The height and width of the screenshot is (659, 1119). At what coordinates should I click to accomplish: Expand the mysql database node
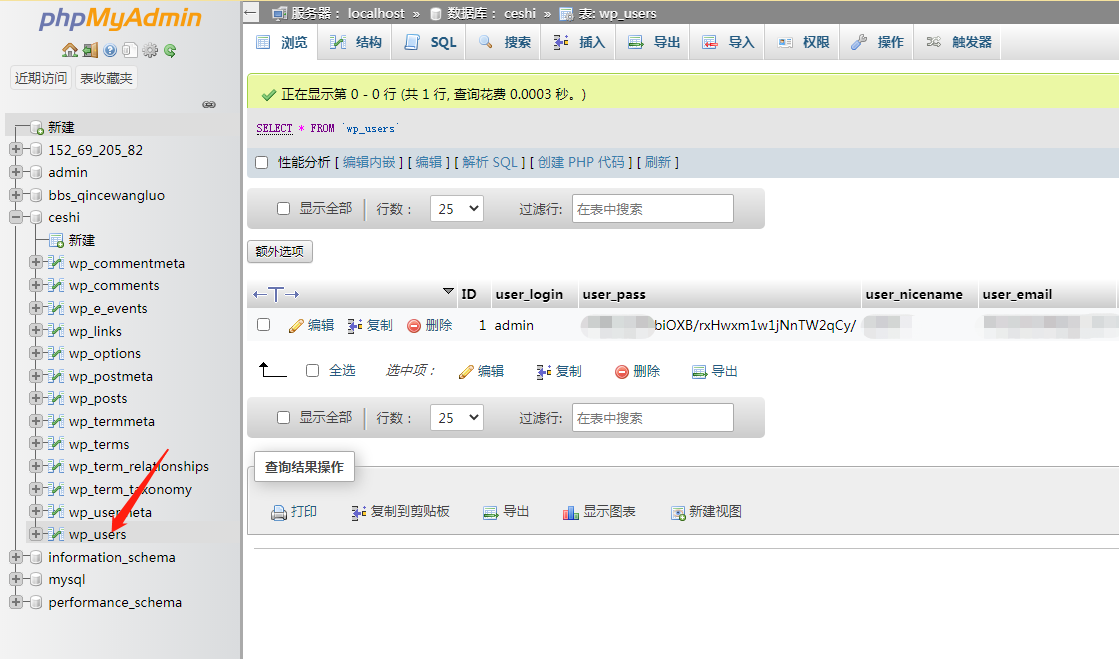16,579
